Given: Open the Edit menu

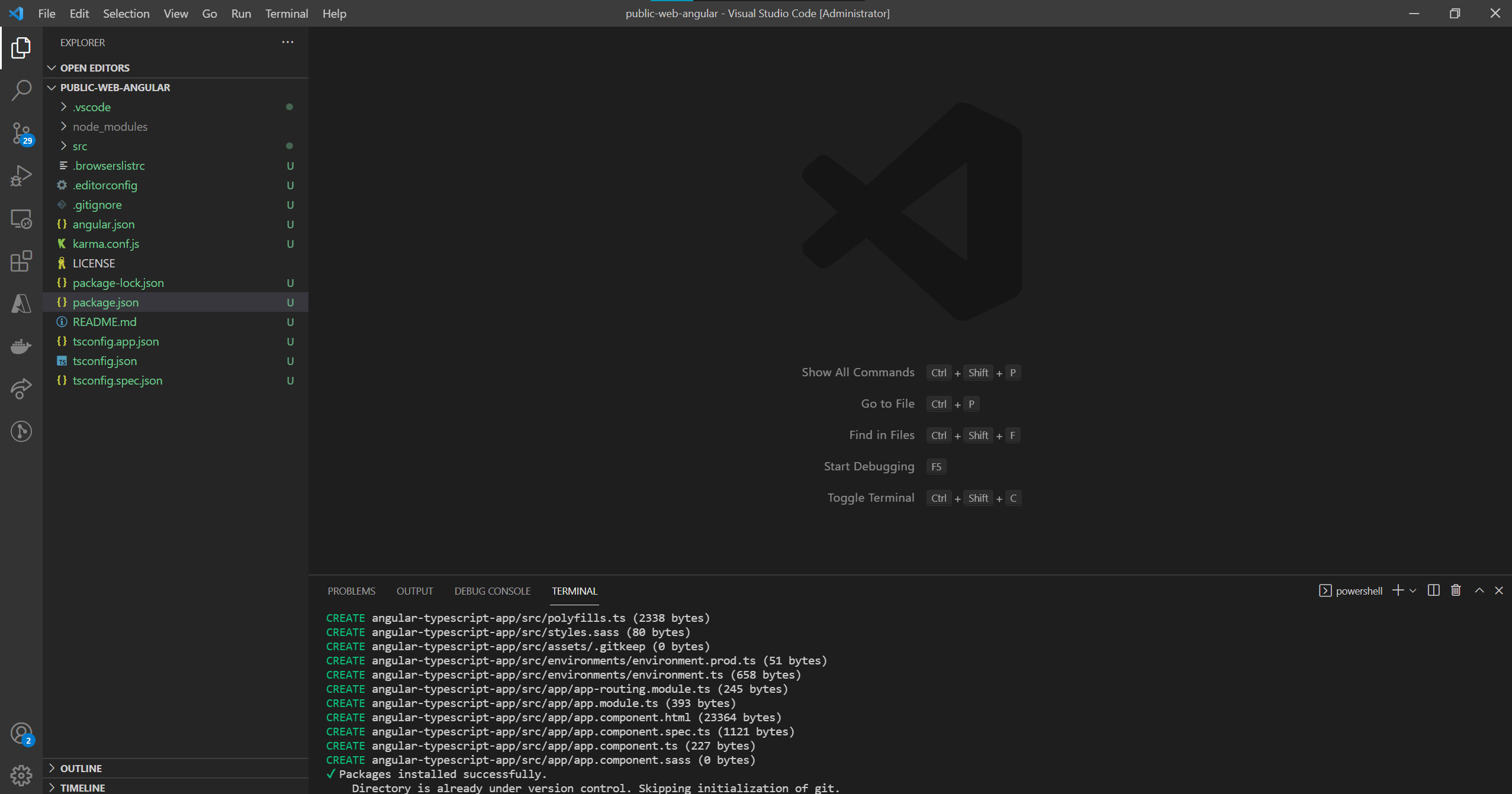Looking at the screenshot, I should (79, 13).
